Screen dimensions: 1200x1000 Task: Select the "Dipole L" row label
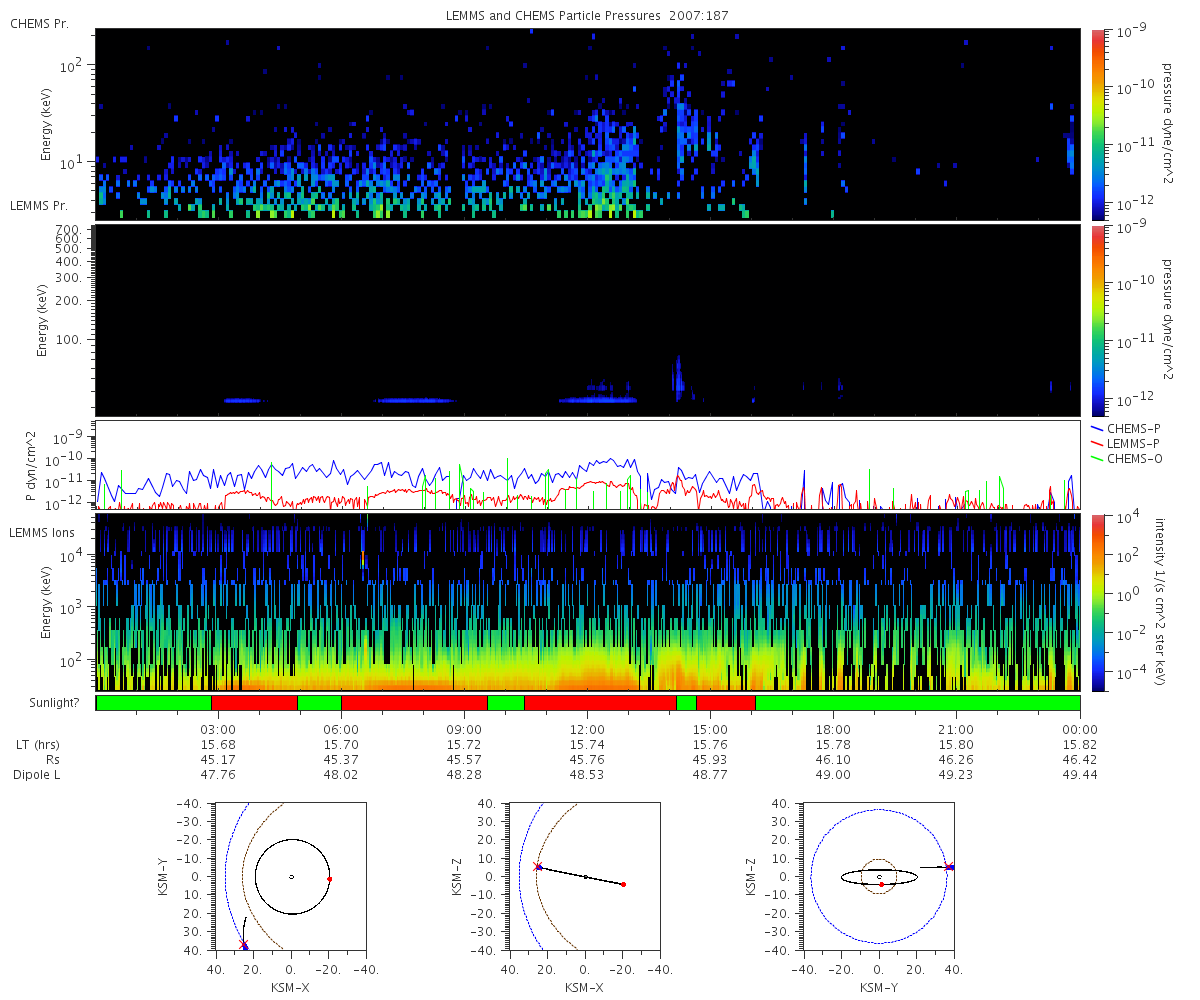[x=36, y=775]
